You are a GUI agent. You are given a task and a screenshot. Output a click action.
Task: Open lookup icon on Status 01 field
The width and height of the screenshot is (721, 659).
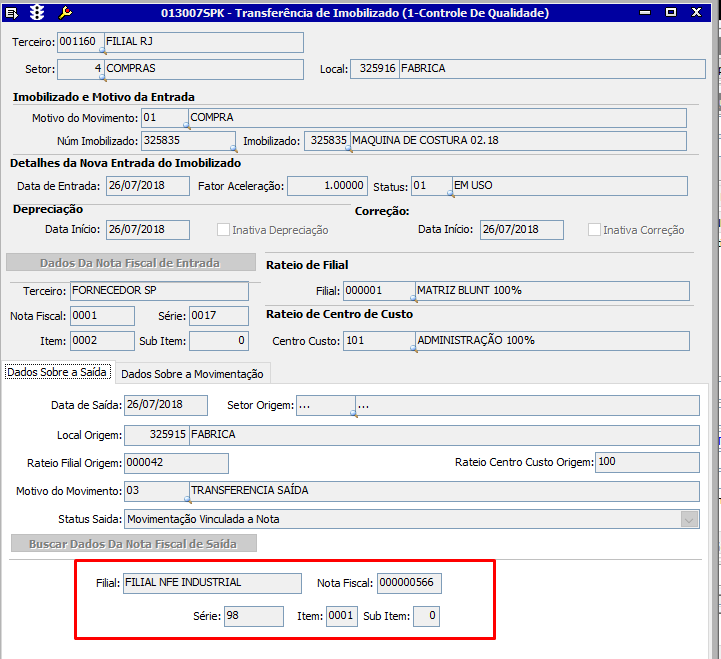point(451,194)
